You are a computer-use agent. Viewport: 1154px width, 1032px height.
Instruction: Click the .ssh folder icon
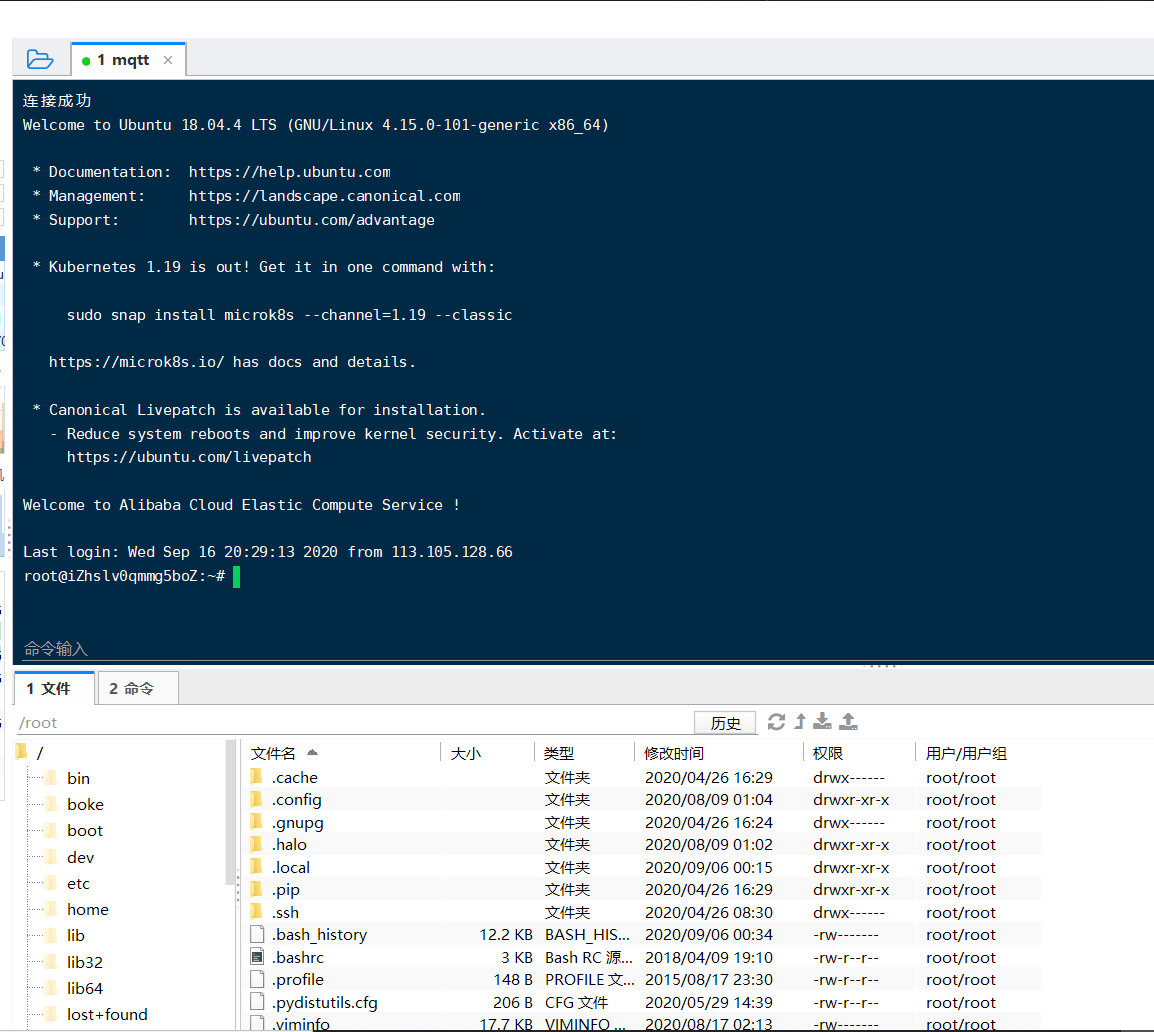[256, 911]
